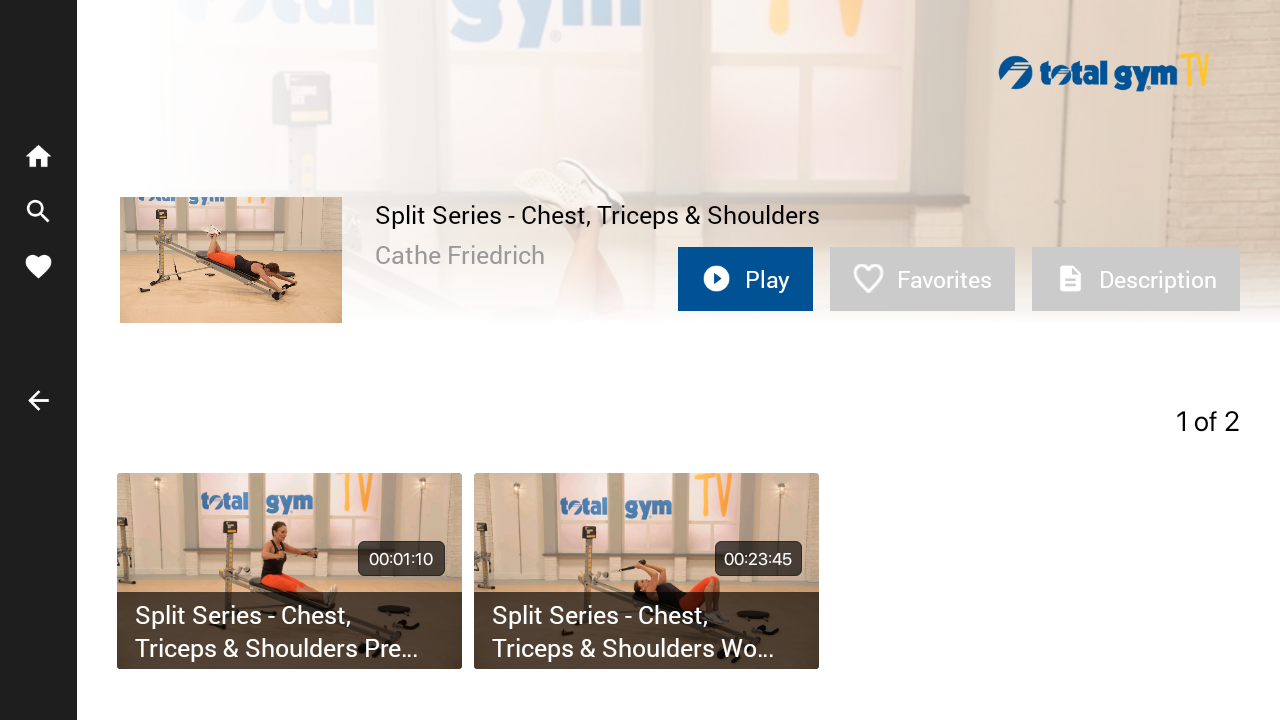
Task: Open the series cover thumbnail beside the title
Action: (231, 260)
